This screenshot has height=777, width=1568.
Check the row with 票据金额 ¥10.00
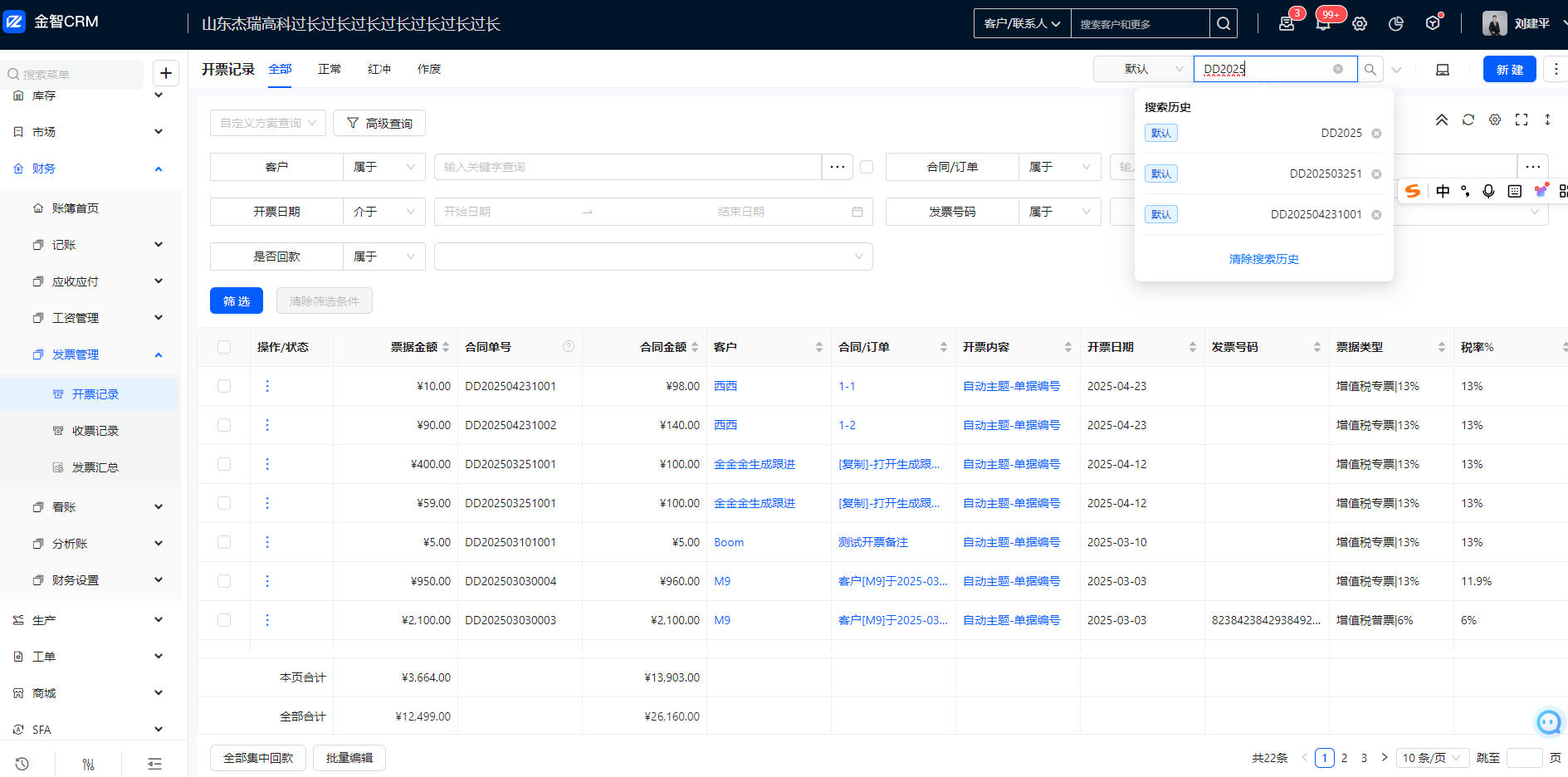coord(224,386)
